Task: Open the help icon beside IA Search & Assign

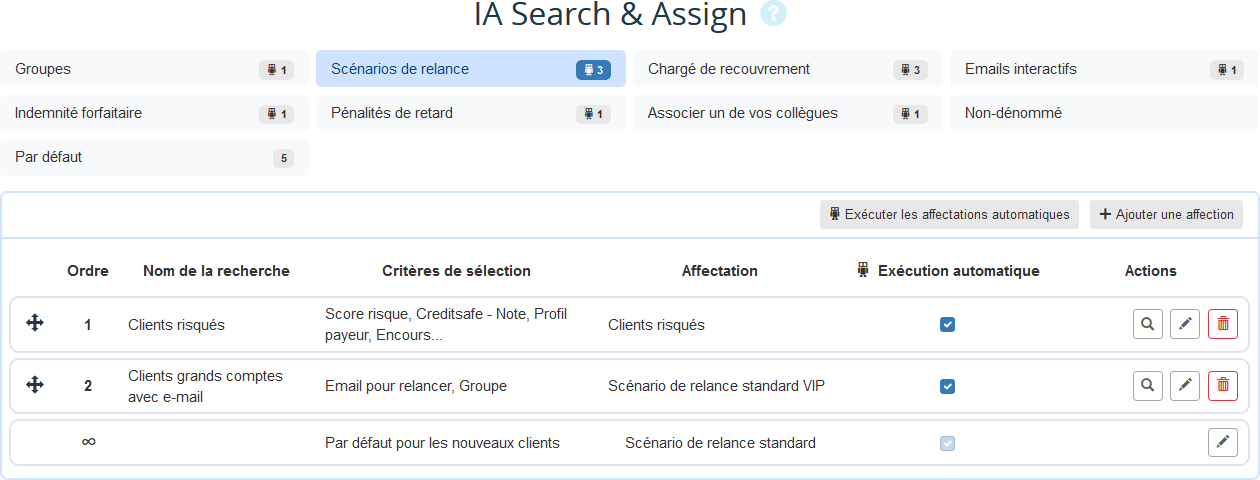Action: (x=773, y=14)
